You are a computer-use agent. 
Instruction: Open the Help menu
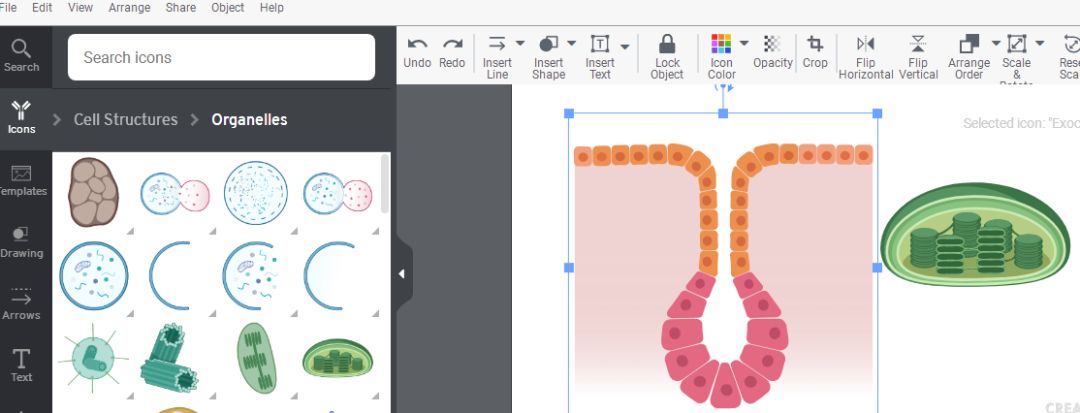(271, 8)
